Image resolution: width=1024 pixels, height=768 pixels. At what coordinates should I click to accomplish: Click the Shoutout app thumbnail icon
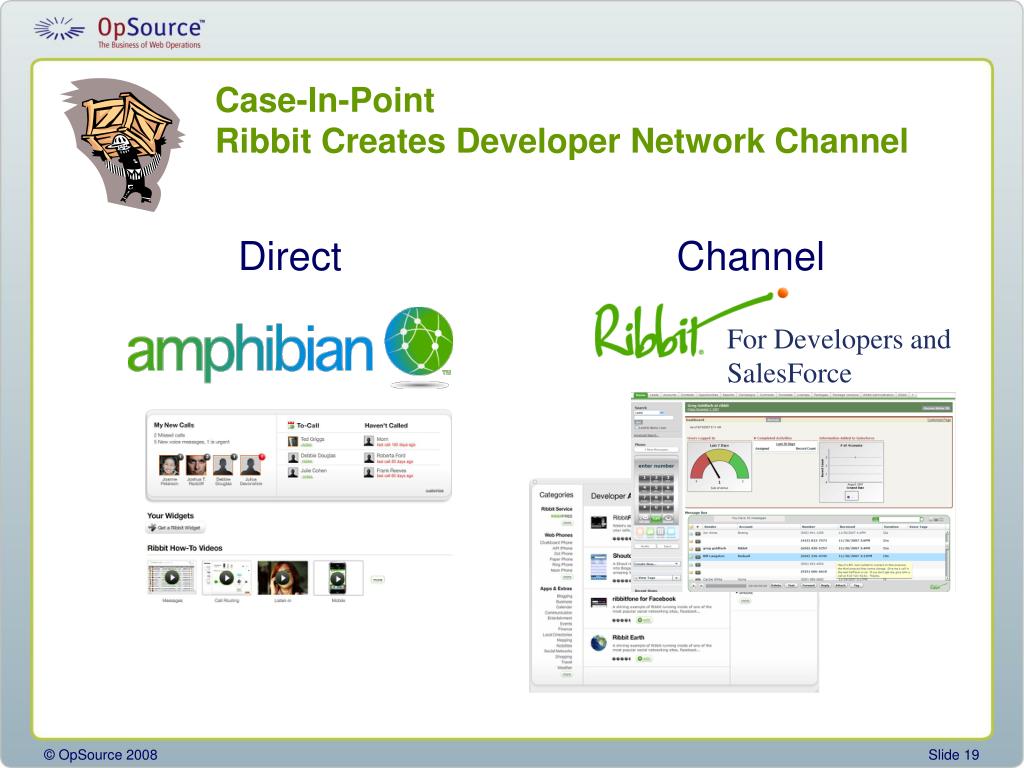[x=599, y=566]
